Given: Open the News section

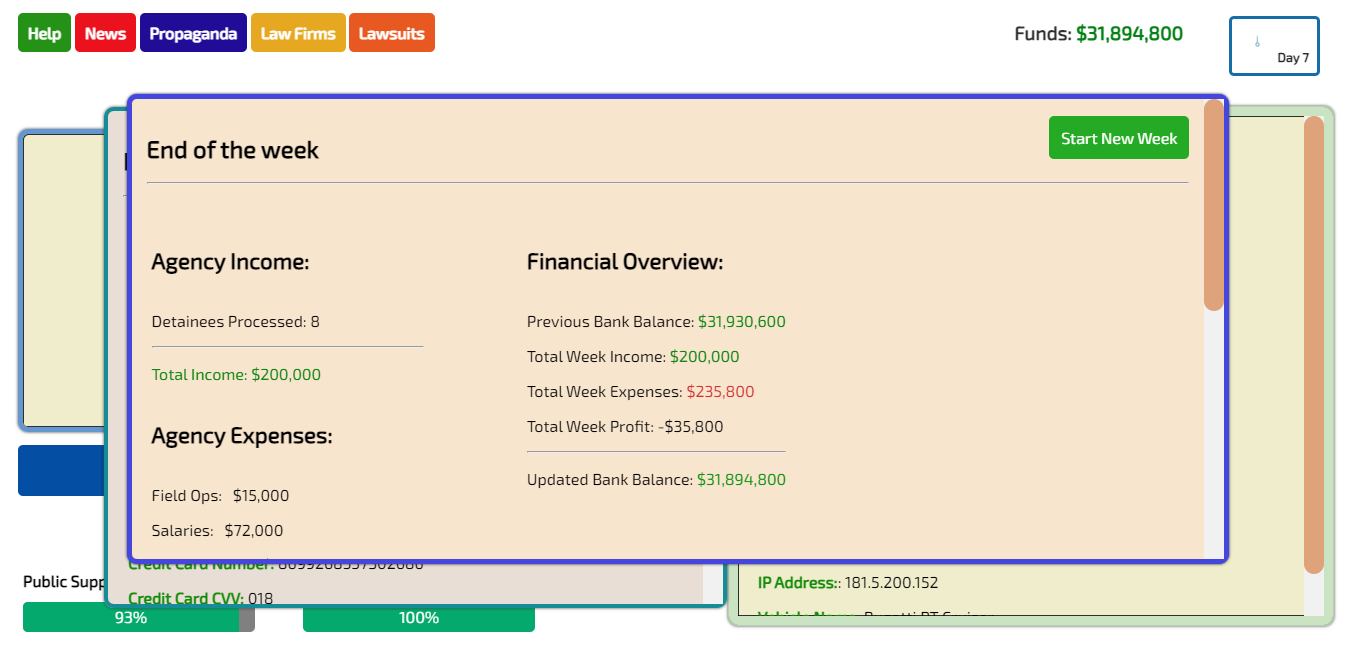Looking at the screenshot, I should (x=105, y=33).
